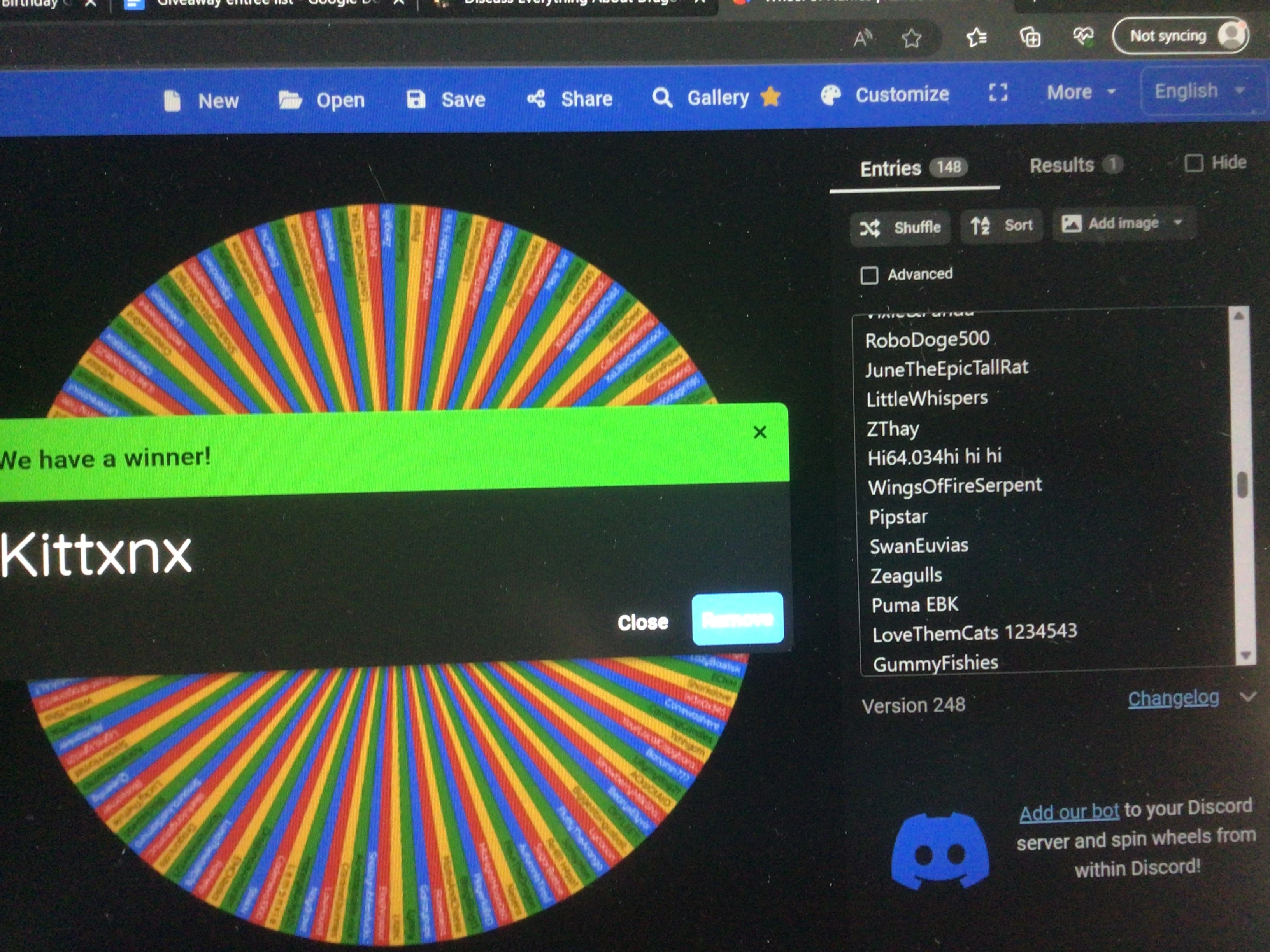
Task: Click the entries list scrollbar thumb
Action: click(1242, 485)
